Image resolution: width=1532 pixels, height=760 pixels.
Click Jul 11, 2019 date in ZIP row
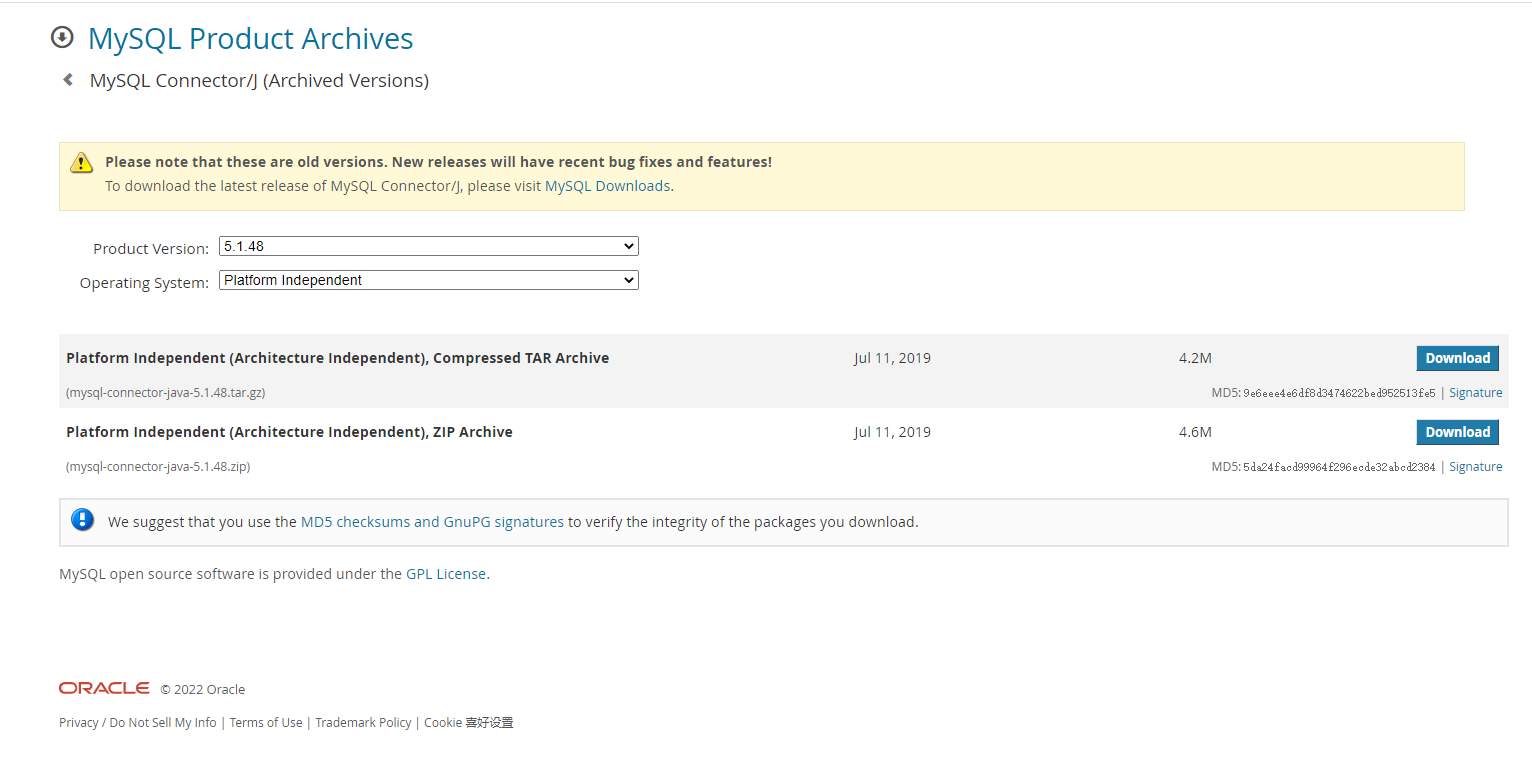pos(892,432)
